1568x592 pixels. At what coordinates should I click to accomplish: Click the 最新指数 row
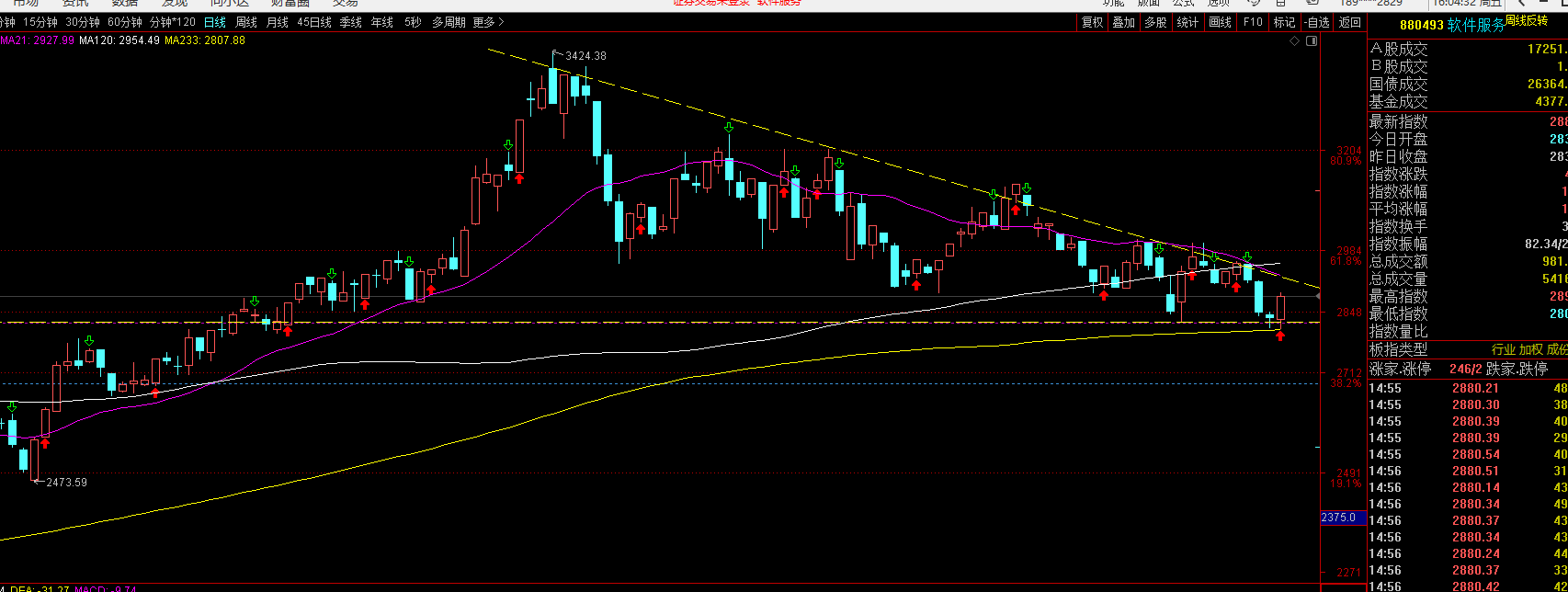(x=1468, y=121)
